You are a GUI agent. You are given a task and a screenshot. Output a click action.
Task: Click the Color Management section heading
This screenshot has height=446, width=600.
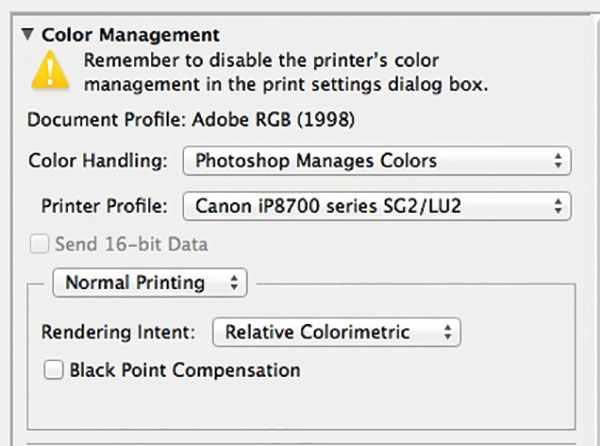(130, 35)
